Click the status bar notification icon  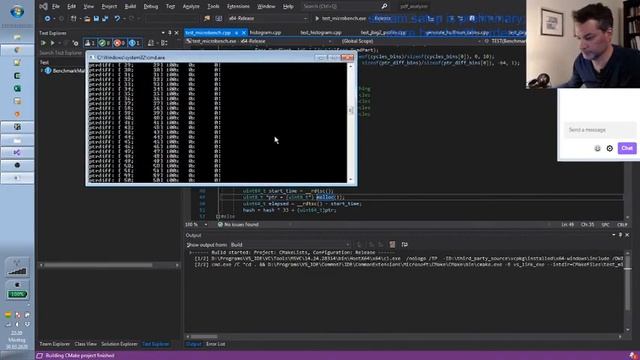(x=632, y=356)
